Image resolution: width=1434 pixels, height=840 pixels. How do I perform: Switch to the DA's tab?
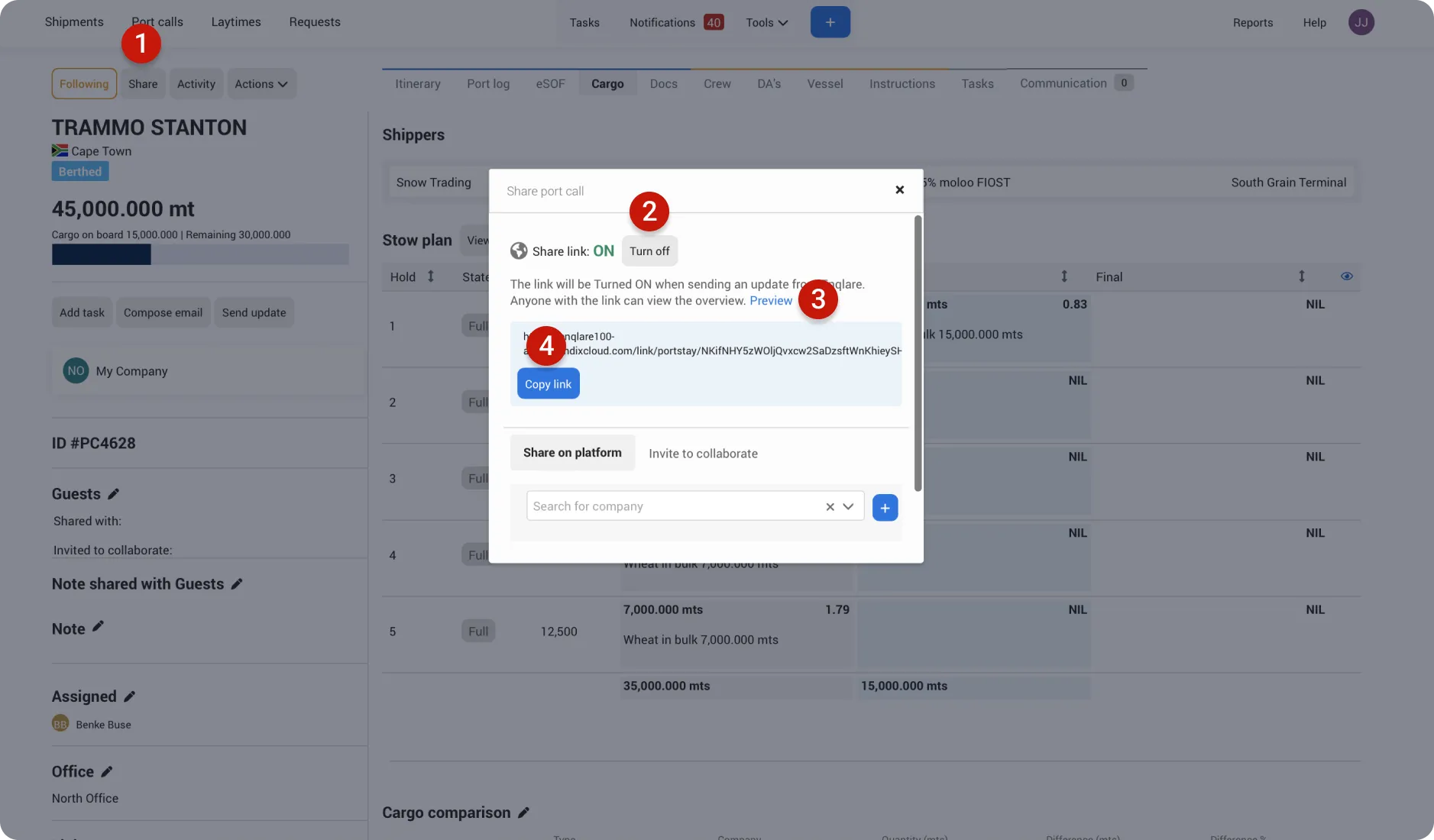click(769, 84)
